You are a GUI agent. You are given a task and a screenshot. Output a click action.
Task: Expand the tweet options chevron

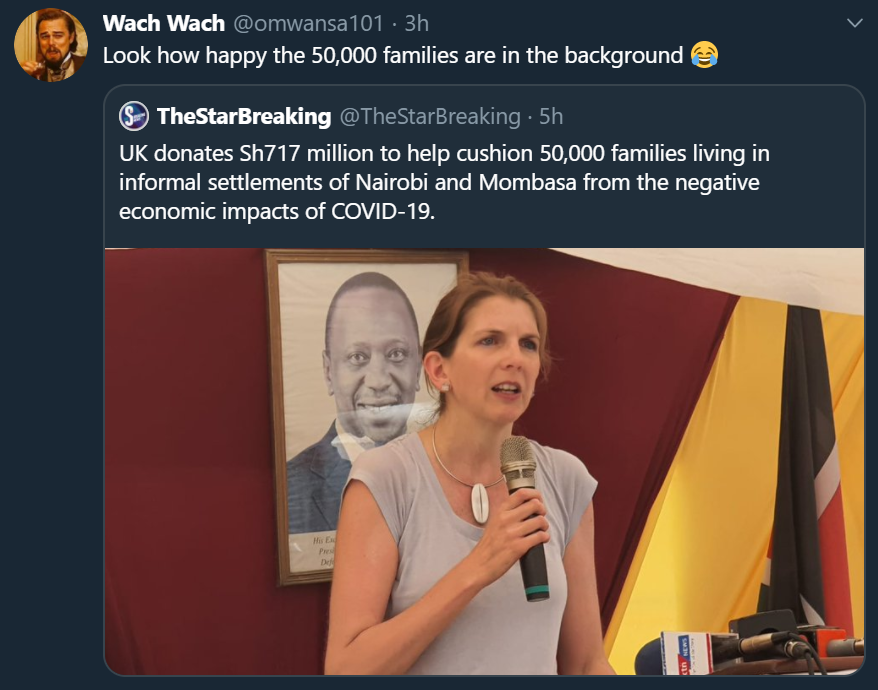854,23
